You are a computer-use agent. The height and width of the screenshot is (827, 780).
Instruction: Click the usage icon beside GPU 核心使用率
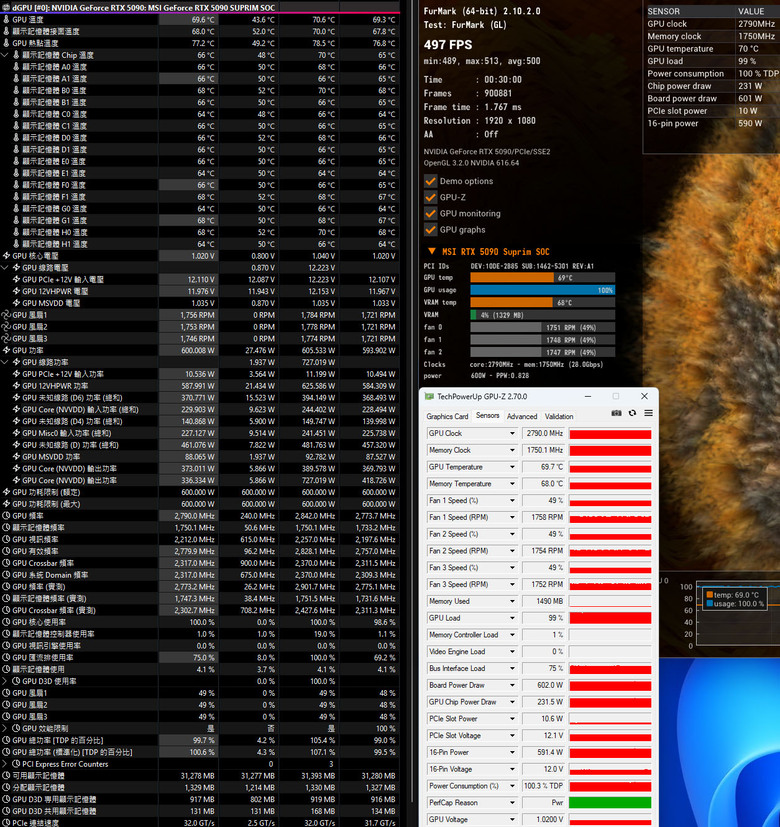(x=6, y=622)
